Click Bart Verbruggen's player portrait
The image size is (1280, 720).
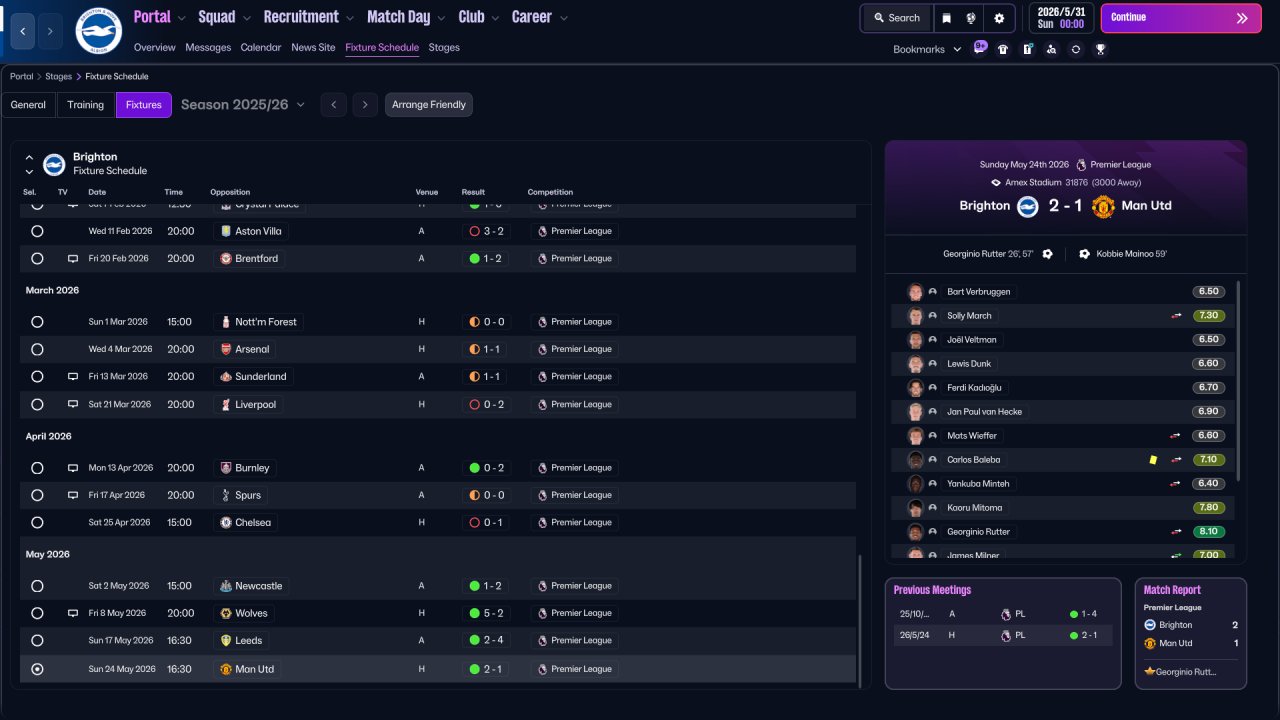[x=915, y=292]
